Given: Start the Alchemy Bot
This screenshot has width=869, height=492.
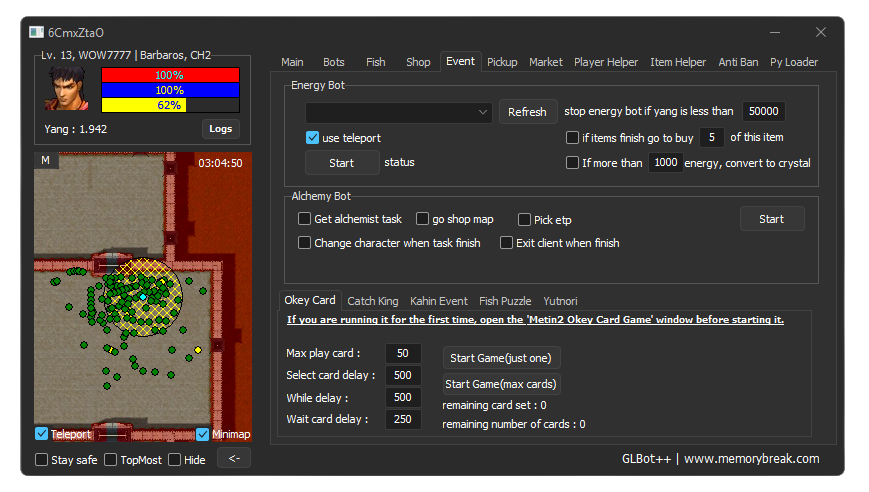Looking at the screenshot, I should [771, 219].
